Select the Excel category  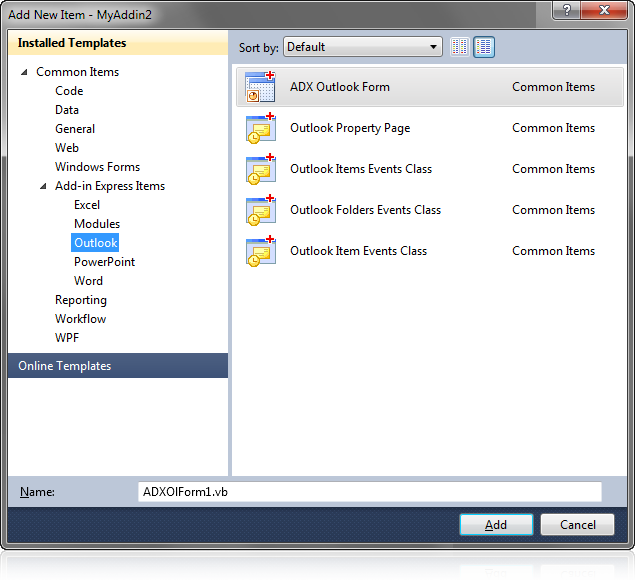(87, 205)
